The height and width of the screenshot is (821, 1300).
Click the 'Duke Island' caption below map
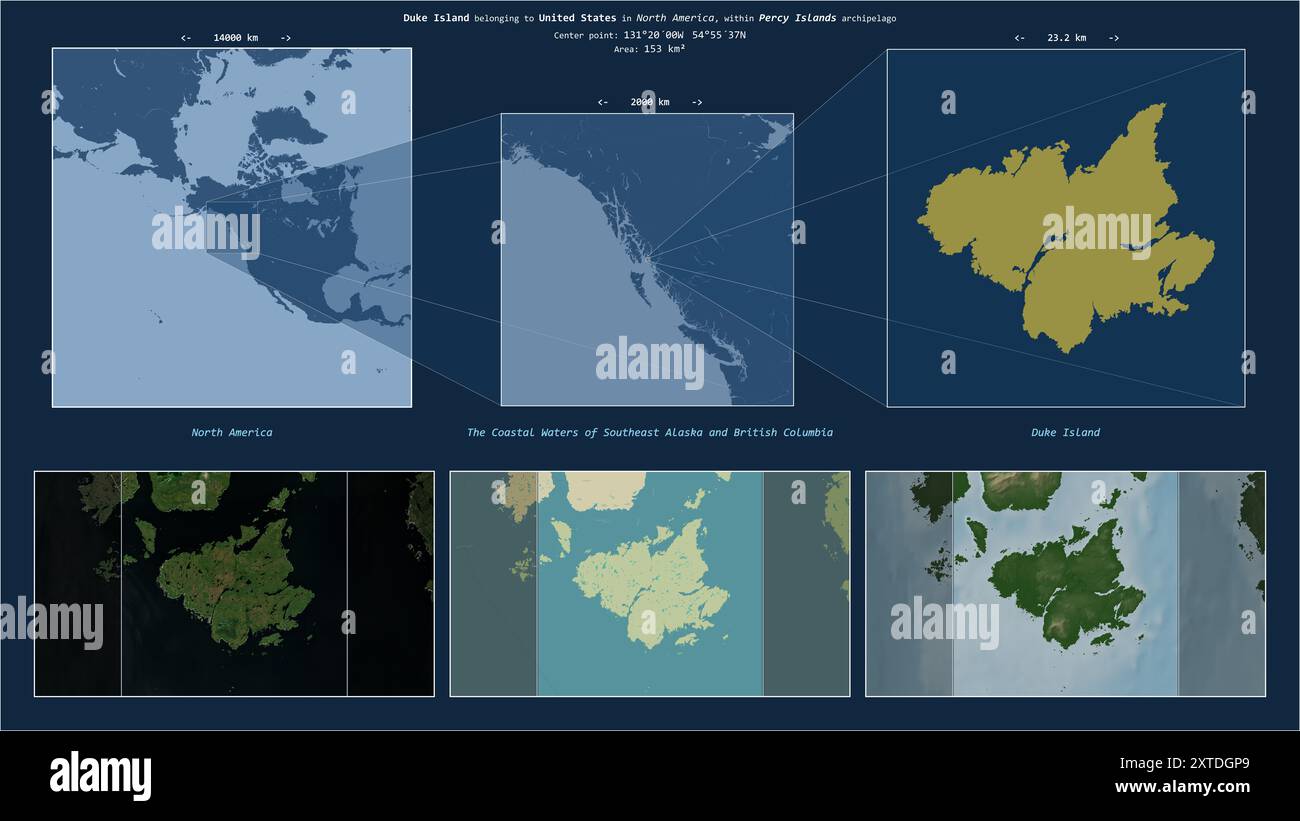click(x=1066, y=433)
